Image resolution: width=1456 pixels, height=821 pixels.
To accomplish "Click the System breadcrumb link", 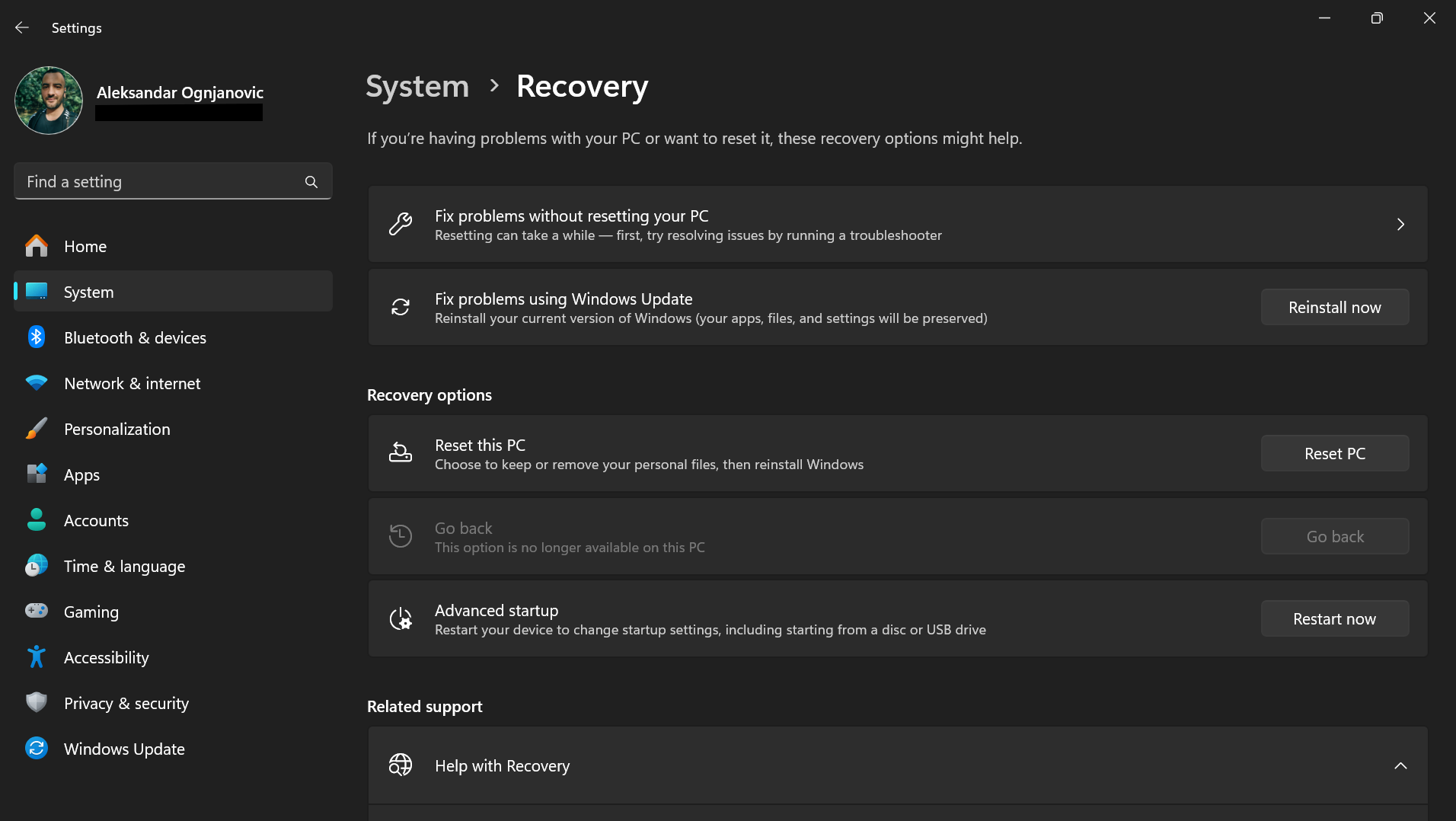I will [x=417, y=86].
